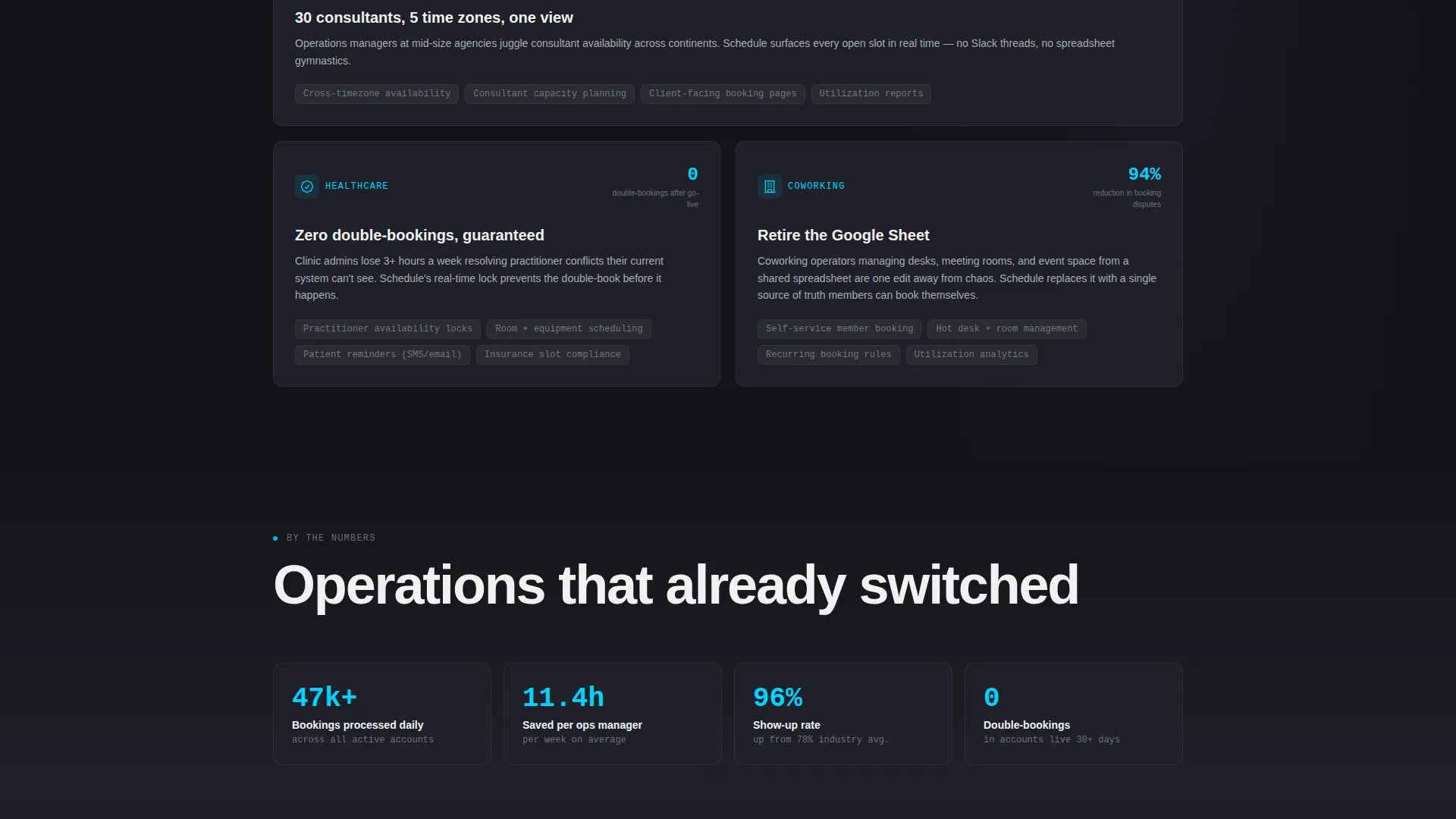Click the Operations managers at mid-size agencies paragraph
This screenshot has width=1456, height=819.
[x=704, y=52]
